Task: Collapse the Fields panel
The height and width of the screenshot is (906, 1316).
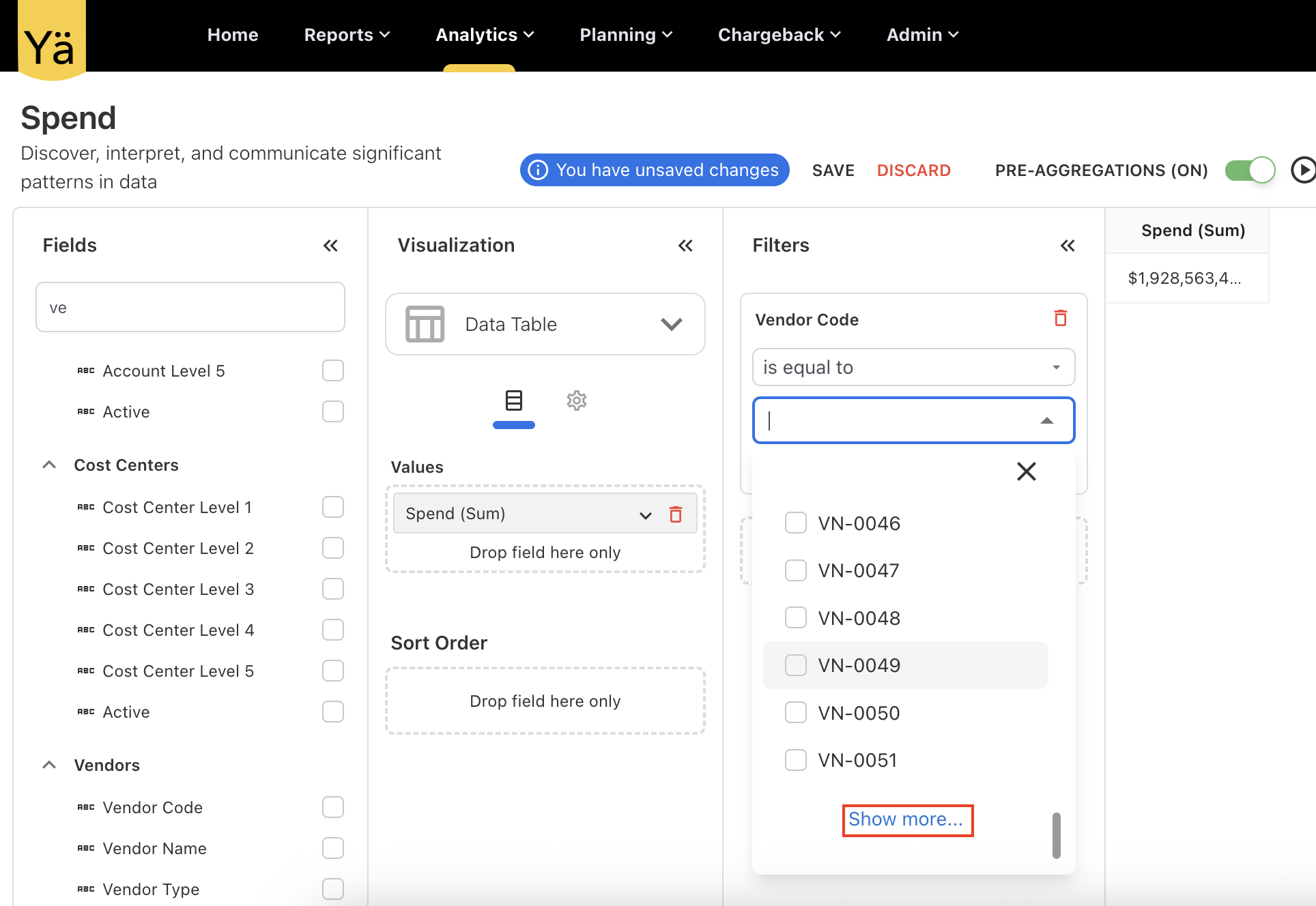Action: pyautogui.click(x=330, y=246)
